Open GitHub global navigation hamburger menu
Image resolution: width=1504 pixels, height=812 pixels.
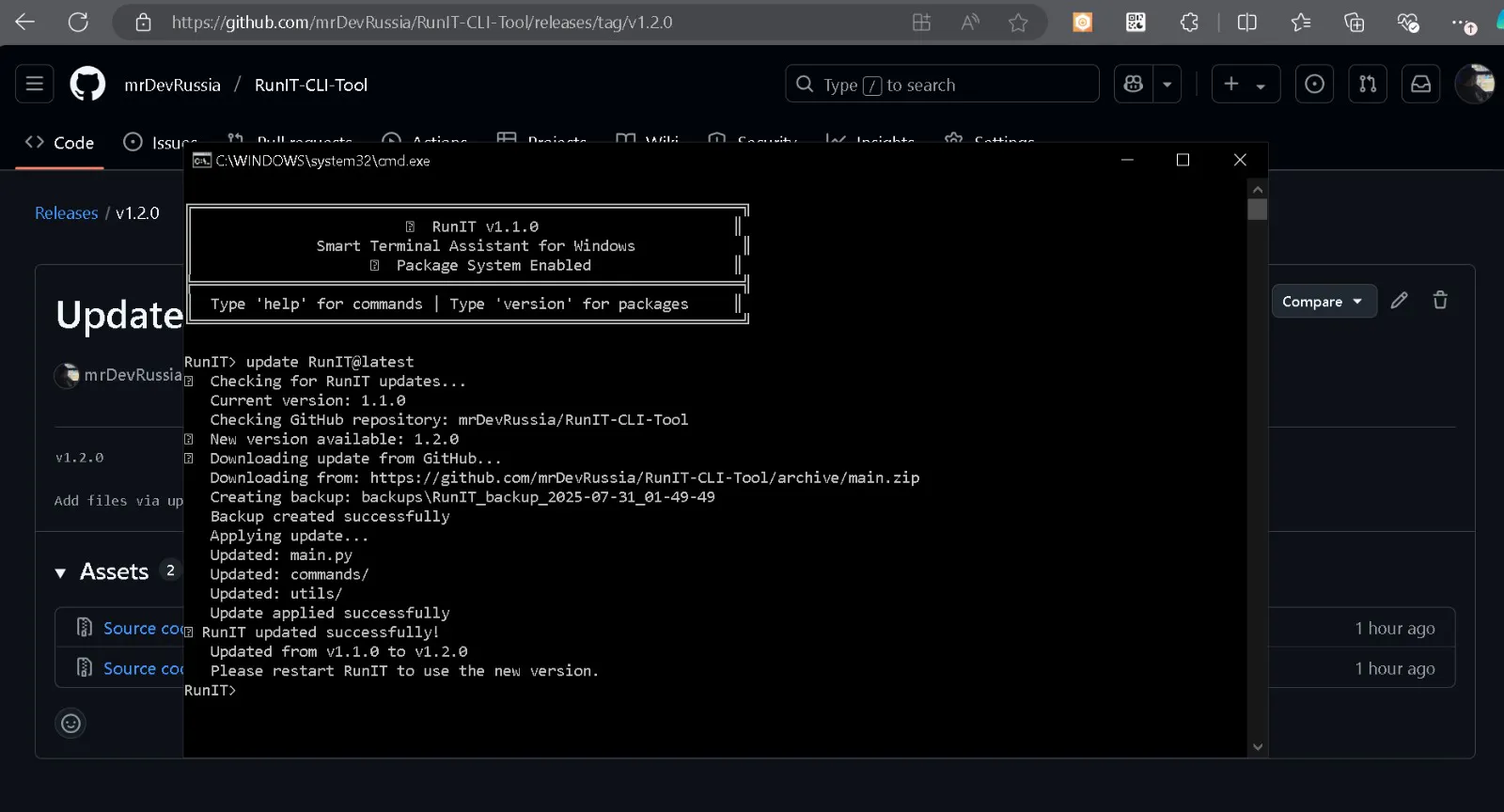[35, 84]
